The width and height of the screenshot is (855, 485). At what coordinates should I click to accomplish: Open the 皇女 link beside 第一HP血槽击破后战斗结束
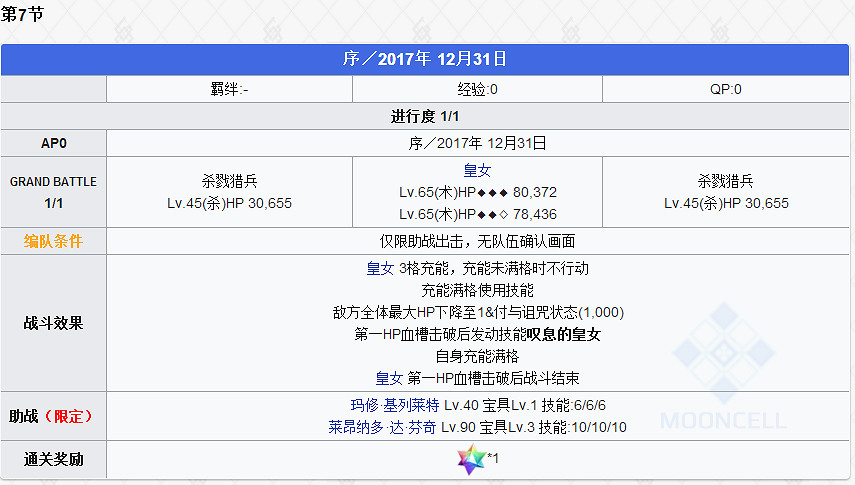[389, 378]
